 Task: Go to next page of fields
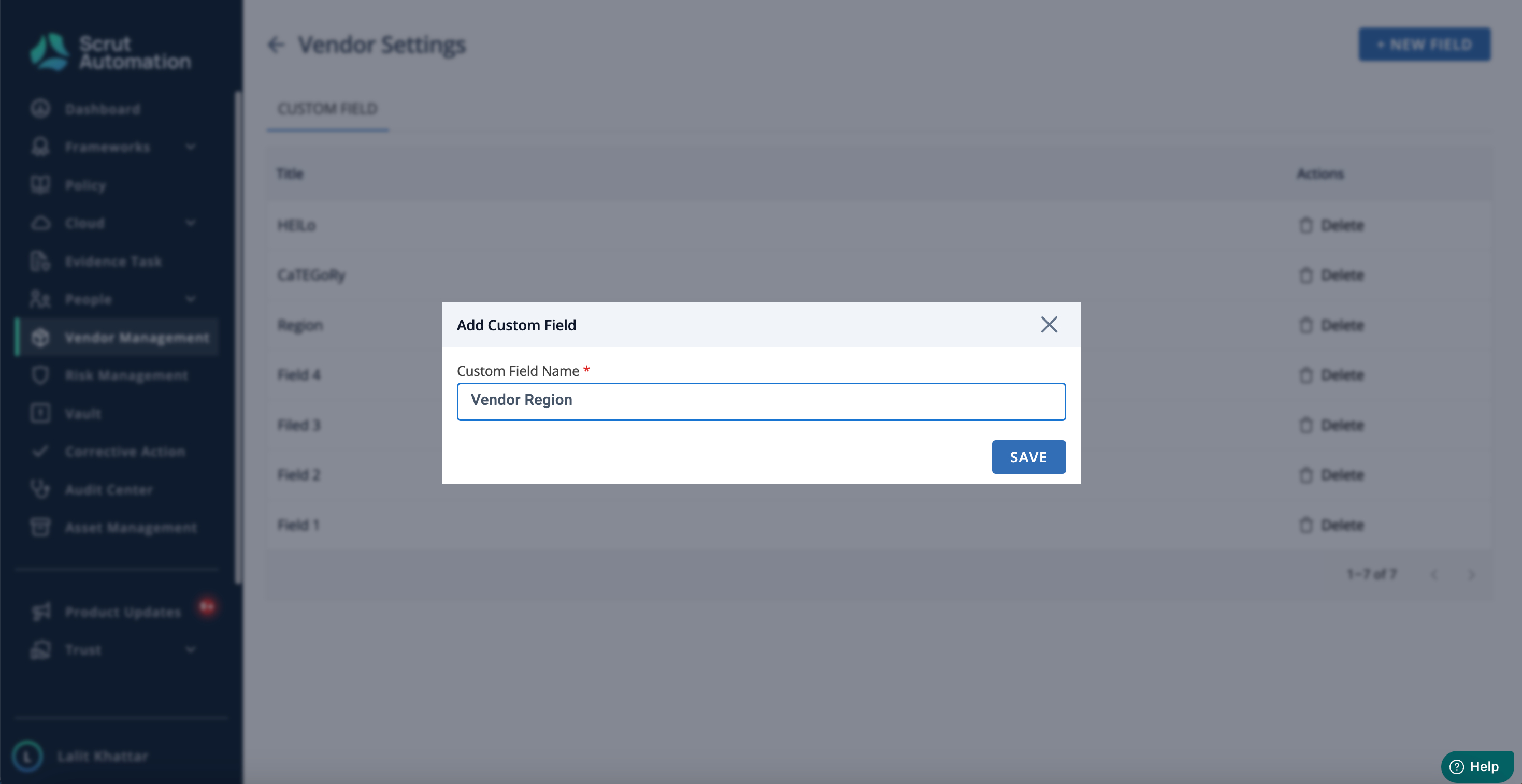[1471, 574]
